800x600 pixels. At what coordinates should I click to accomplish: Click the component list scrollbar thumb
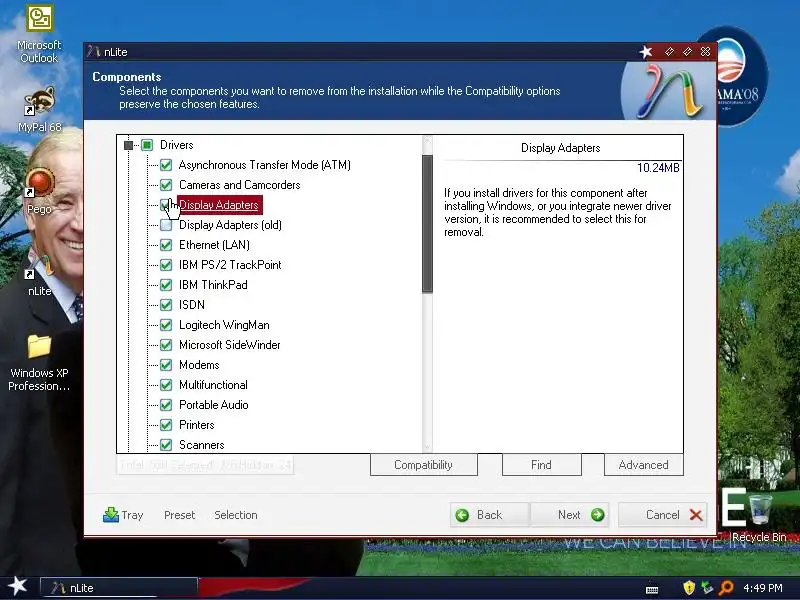click(x=428, y=223)
